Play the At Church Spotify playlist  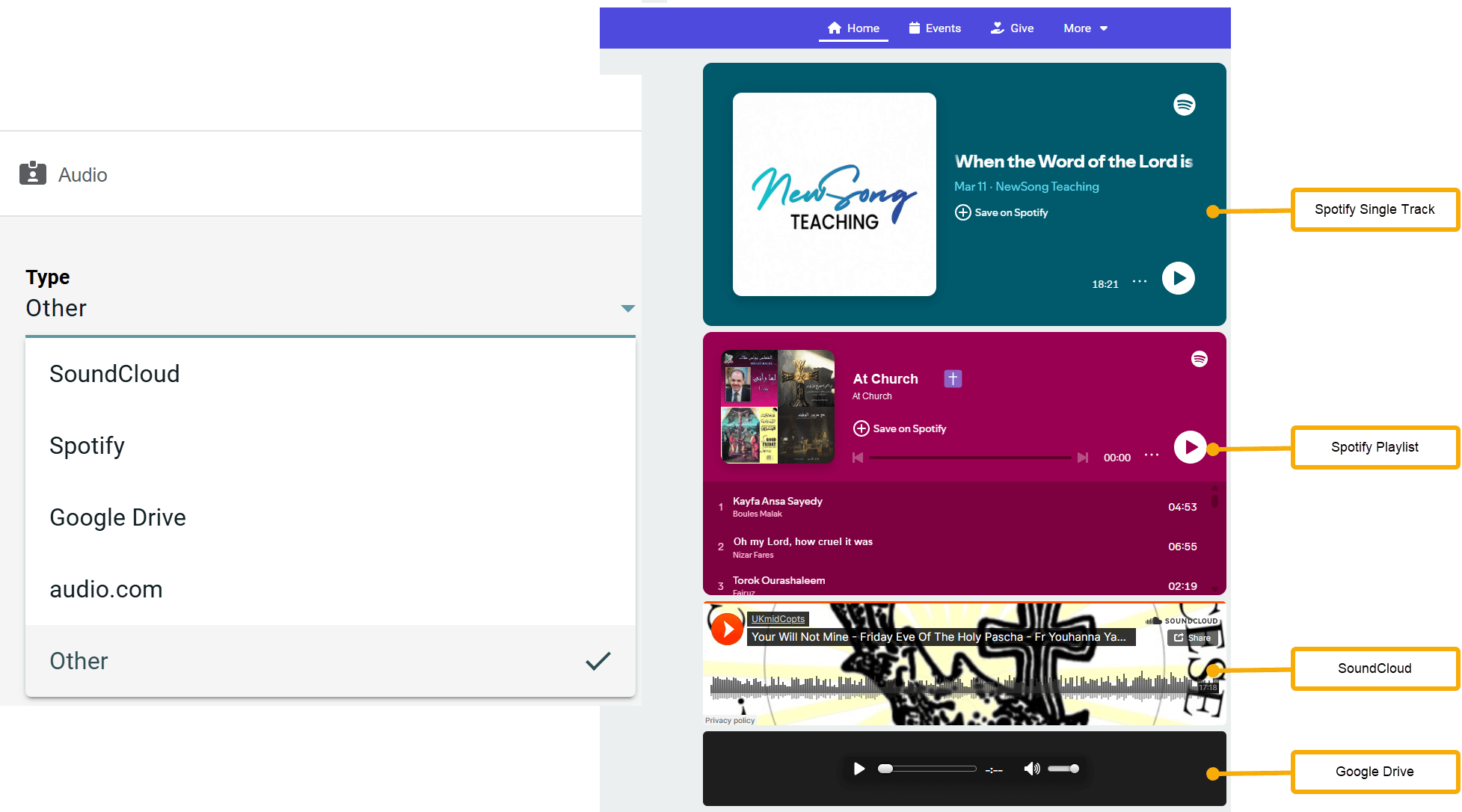(1190, 447)
